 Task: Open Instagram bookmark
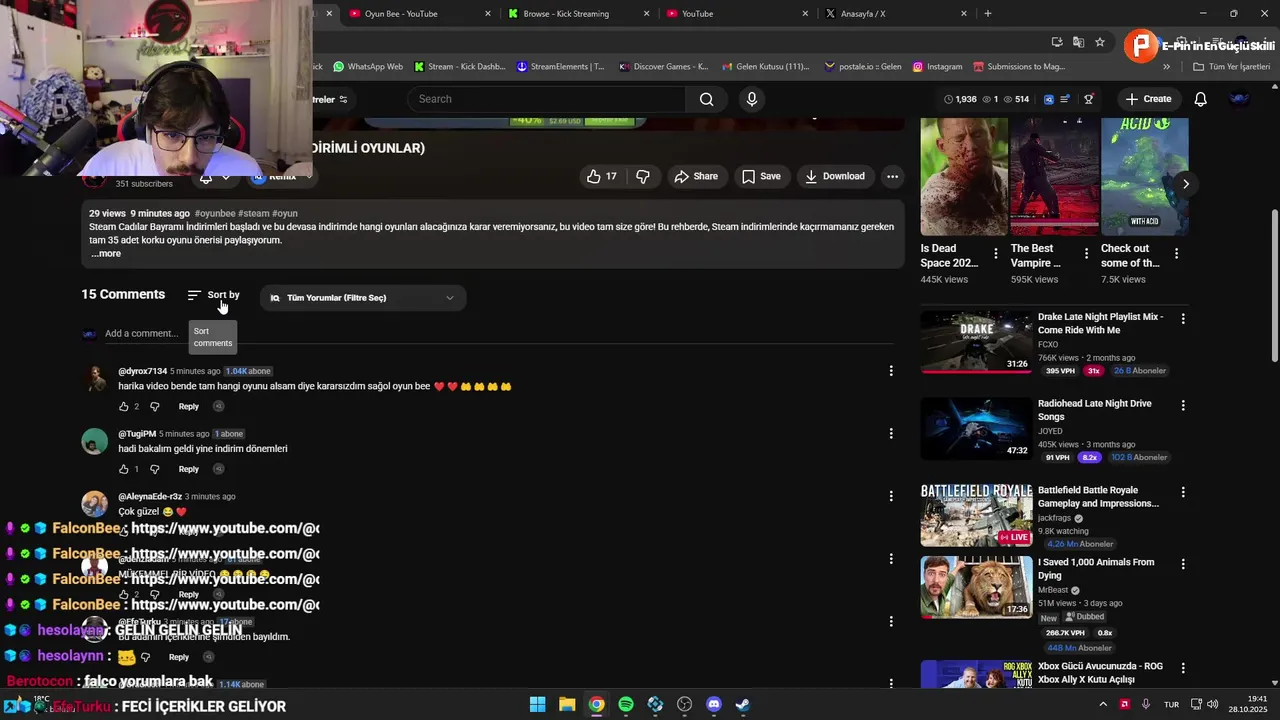point(937,67)
